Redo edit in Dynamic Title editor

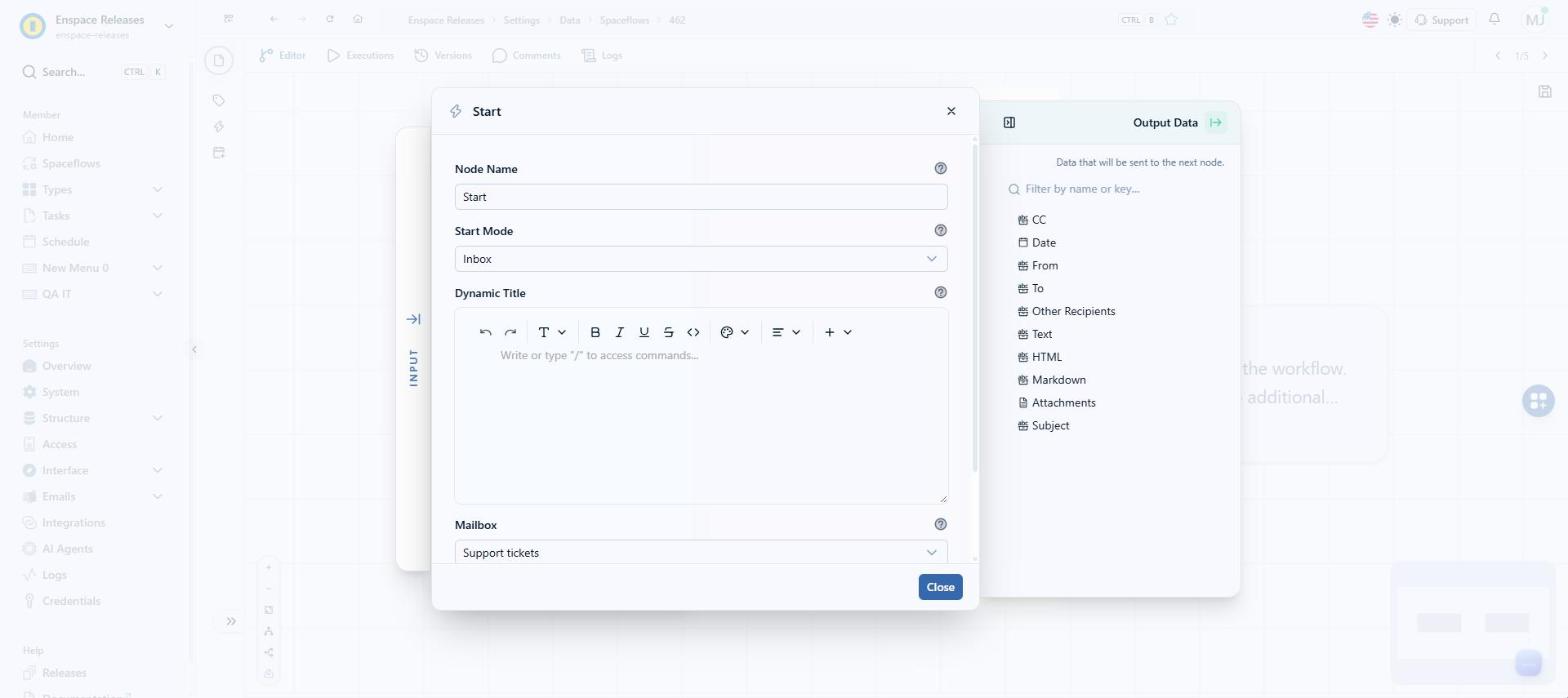coord(510,332)
